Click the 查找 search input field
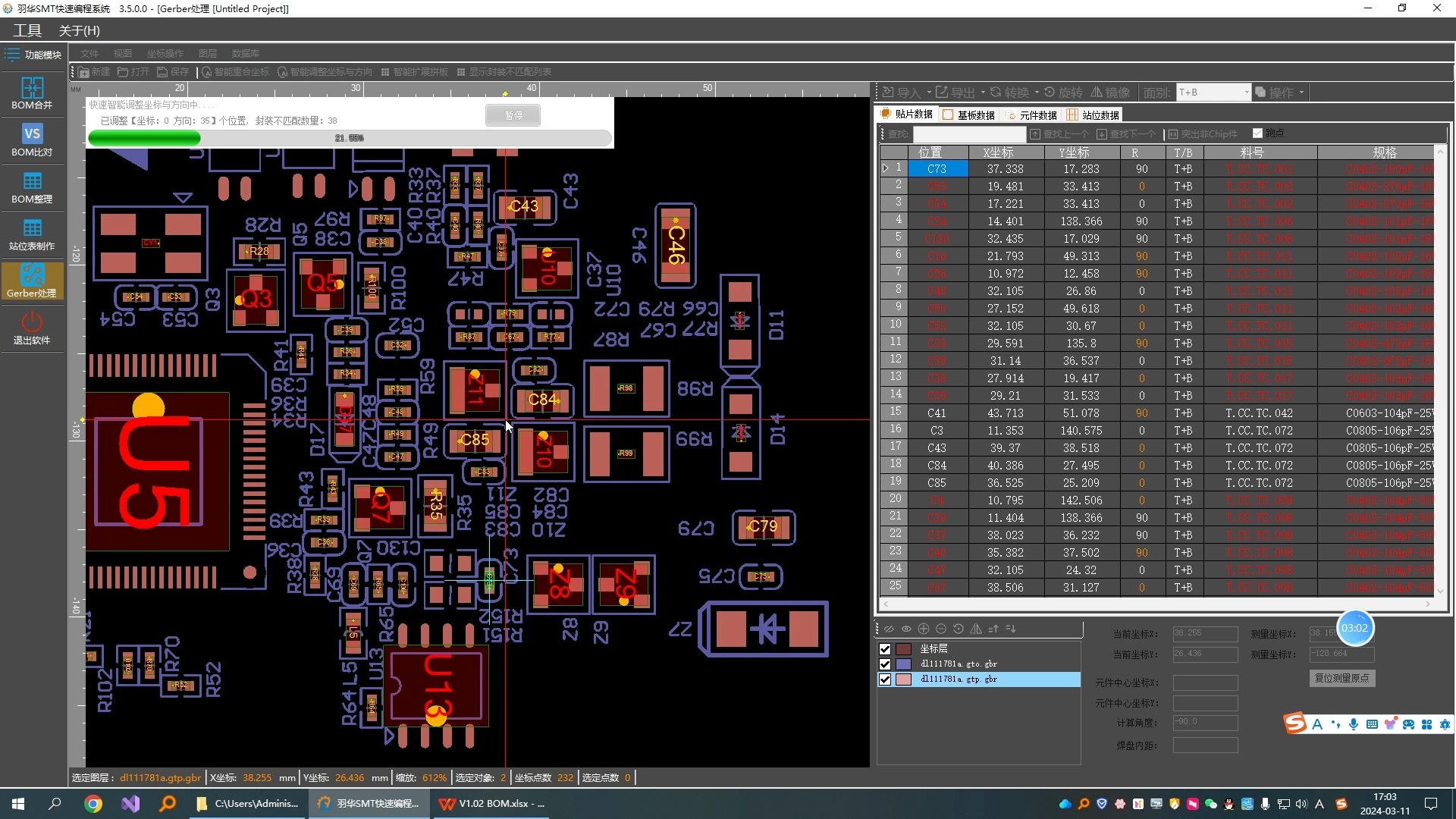 point(968,134)
